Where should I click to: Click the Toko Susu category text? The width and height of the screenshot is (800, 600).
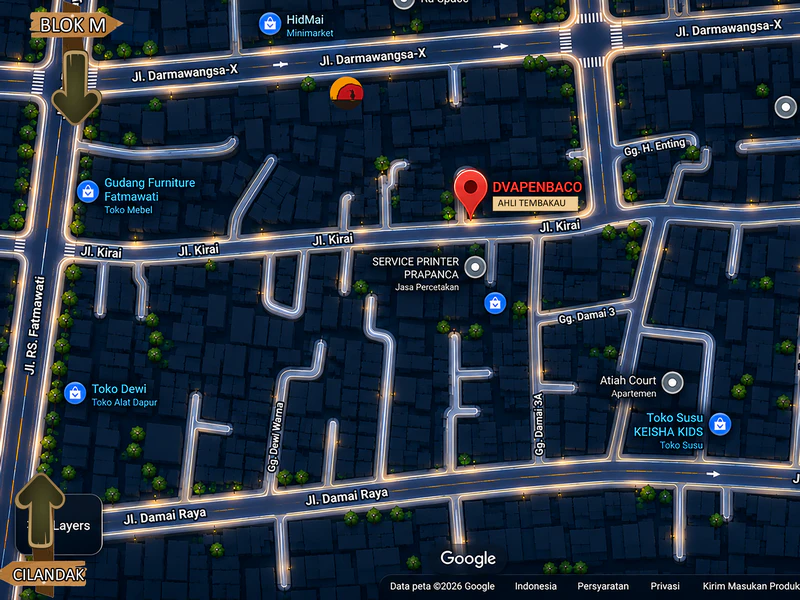point(682,445)
